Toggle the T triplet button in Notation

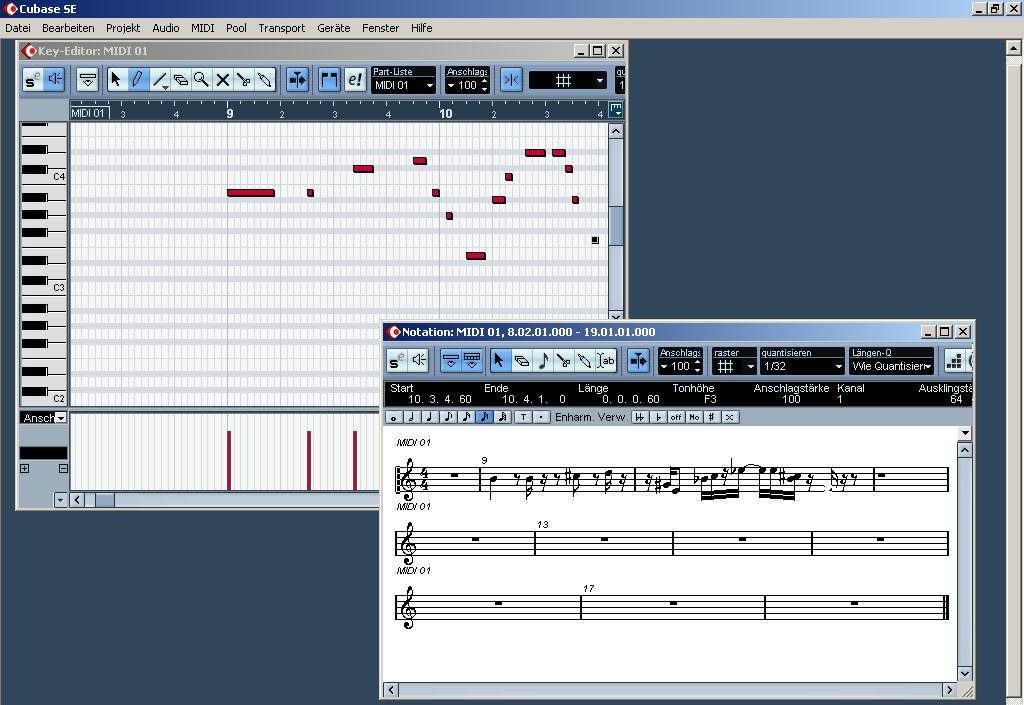(523, 417)
